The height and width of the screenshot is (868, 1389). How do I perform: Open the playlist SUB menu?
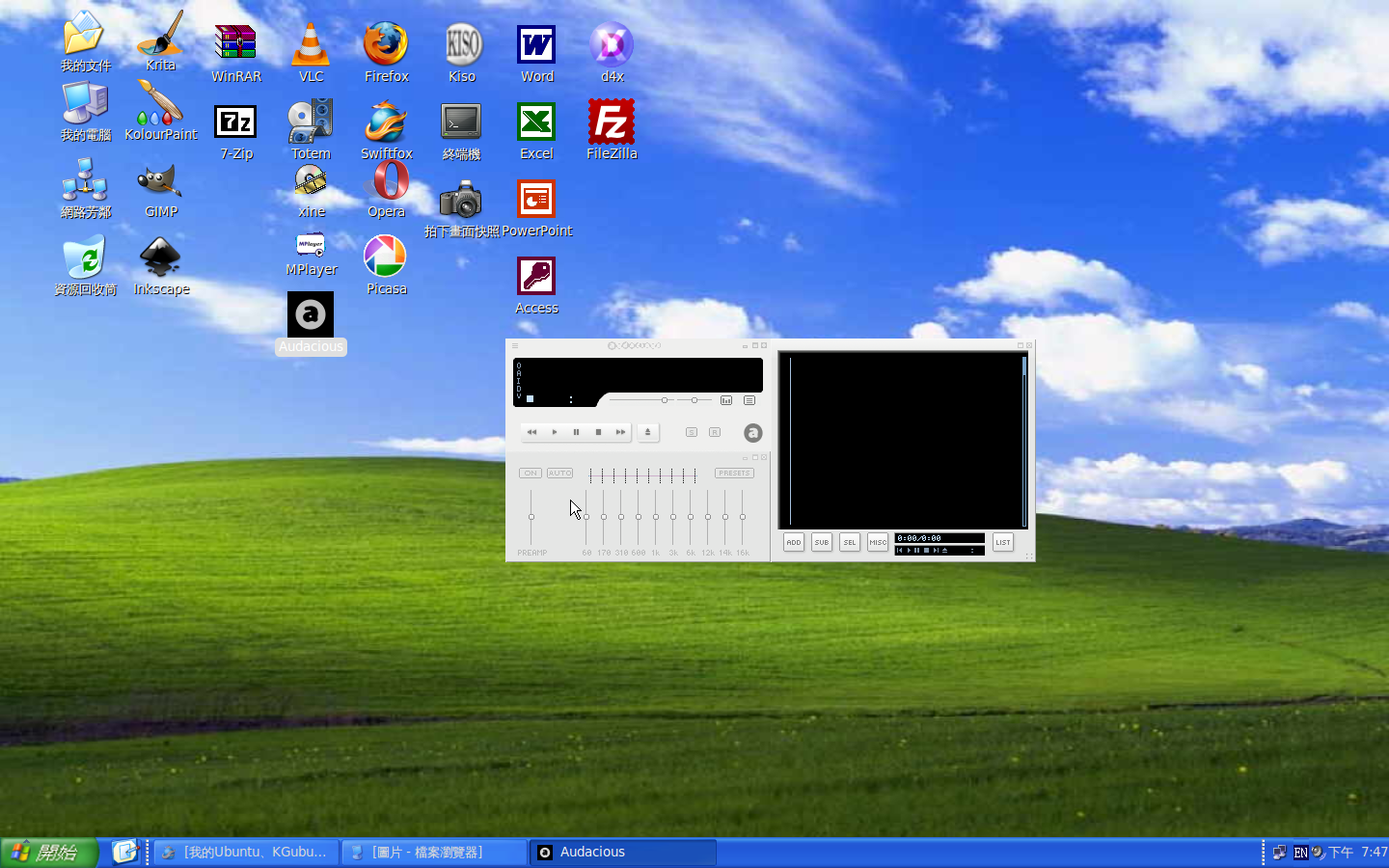tap(822, 542)
